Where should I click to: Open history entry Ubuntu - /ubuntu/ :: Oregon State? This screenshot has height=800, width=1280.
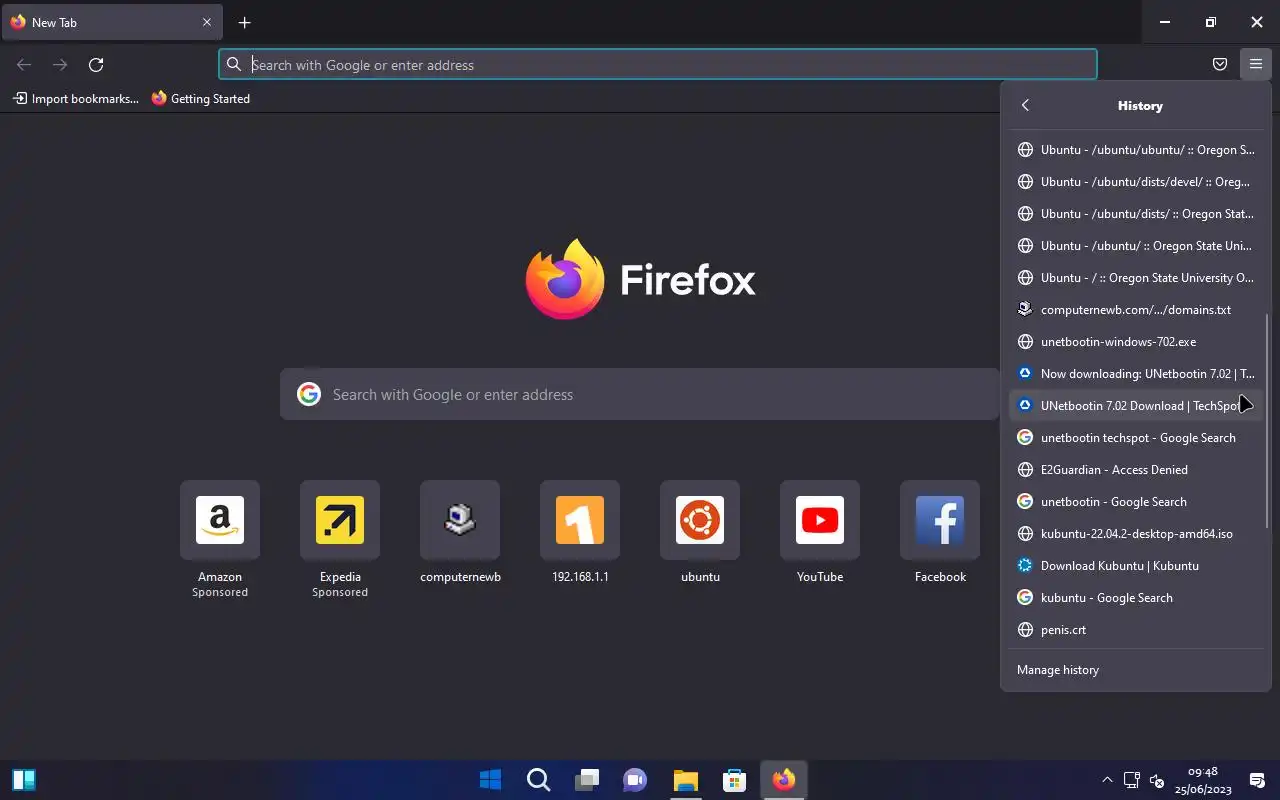click(x=1136, y=246)
